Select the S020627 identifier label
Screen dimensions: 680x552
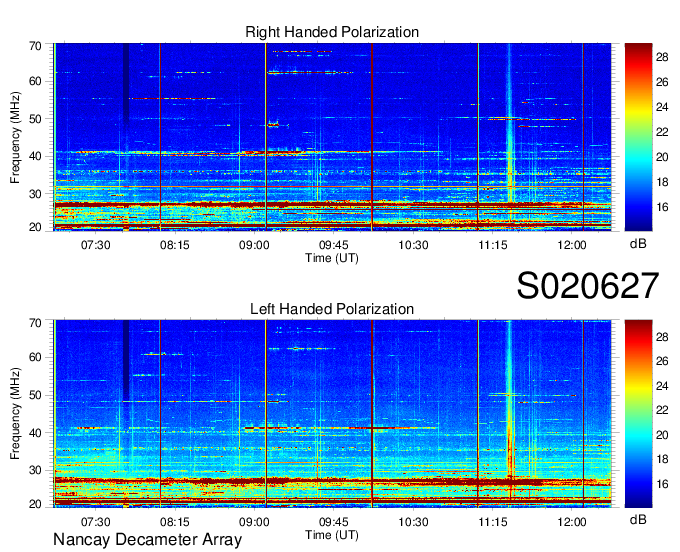[588, 286]
